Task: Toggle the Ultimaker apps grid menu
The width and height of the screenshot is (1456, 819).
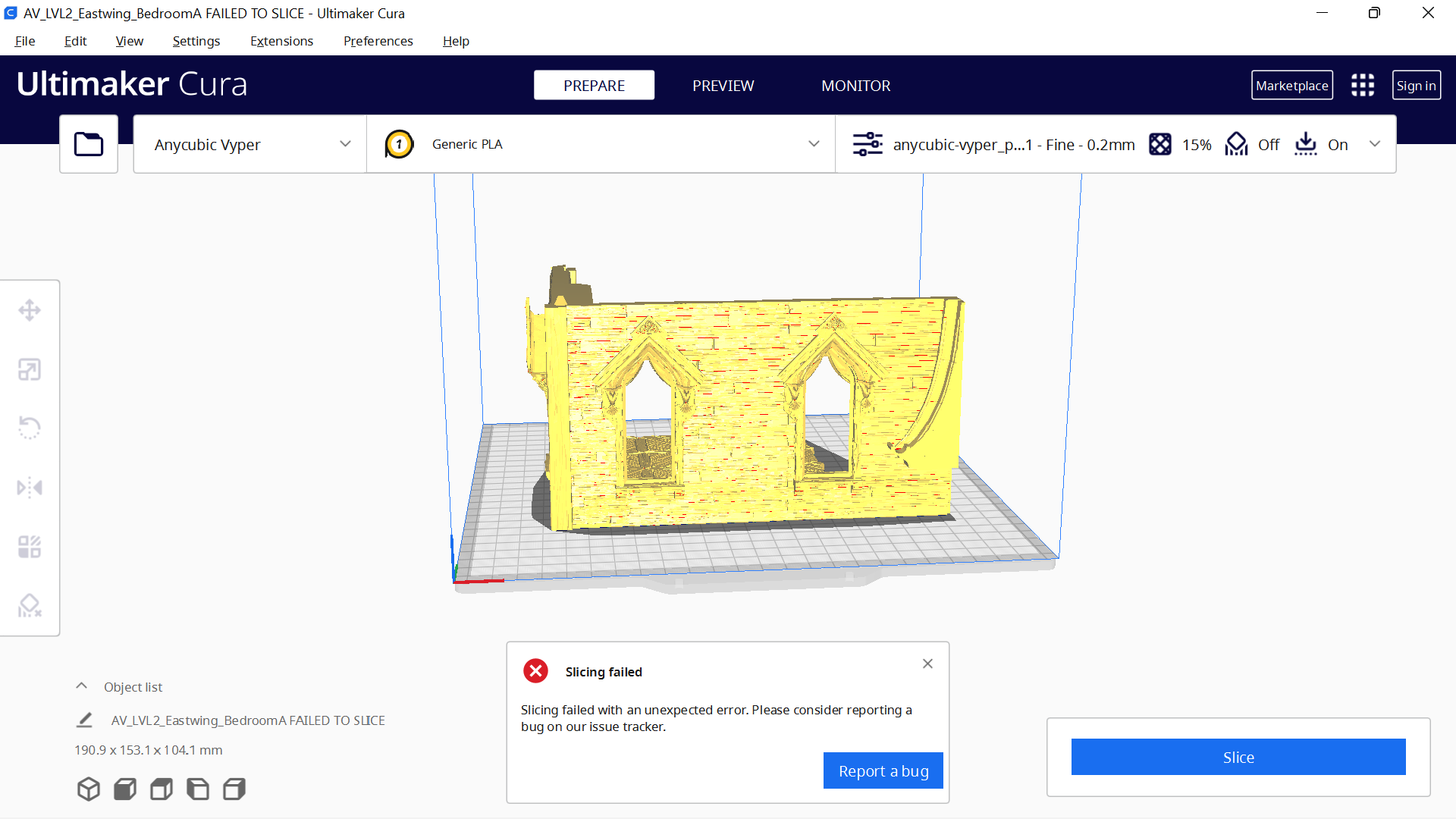Action: click(1362, 85)
